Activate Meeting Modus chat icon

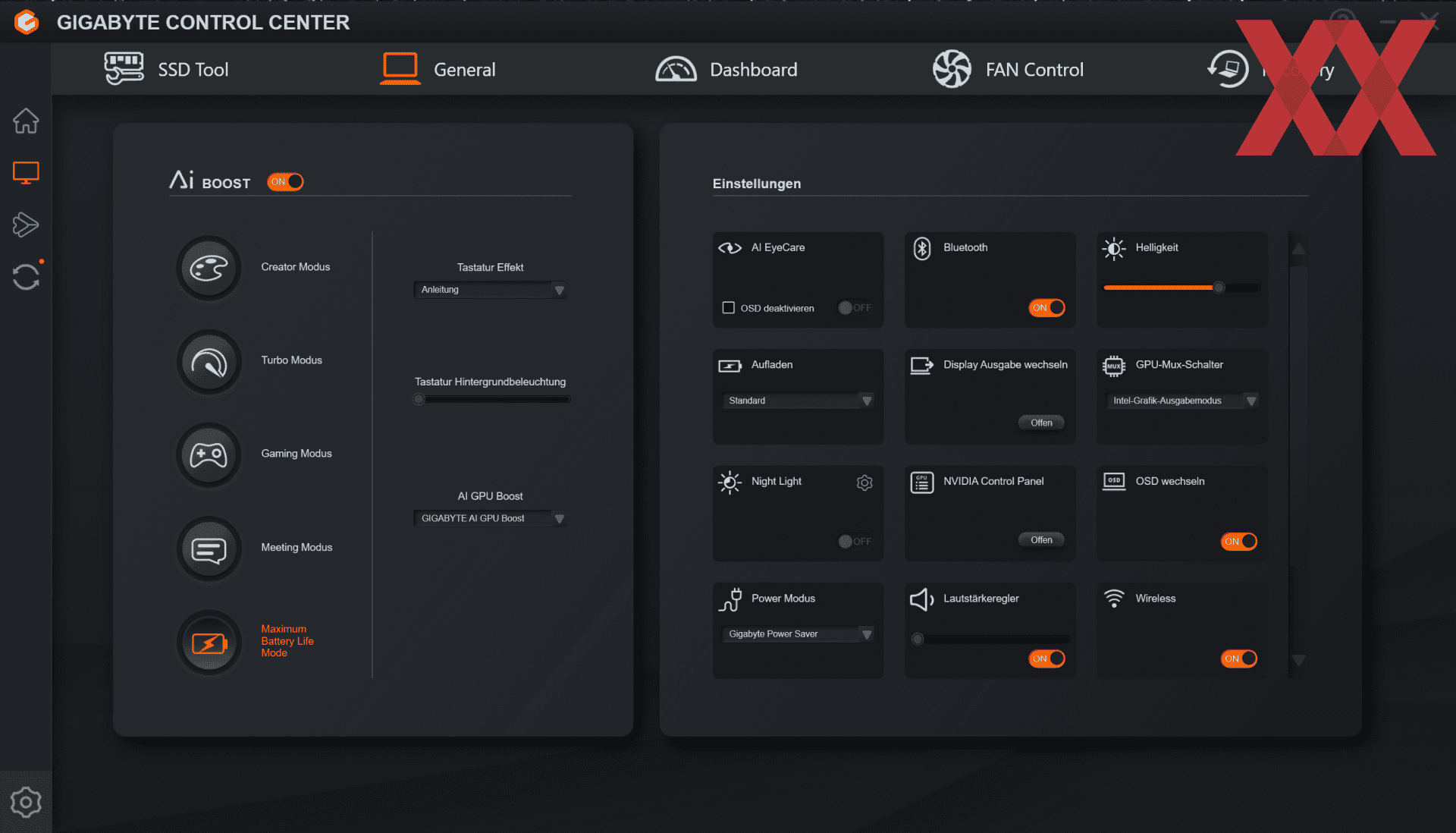pos(209,549)
